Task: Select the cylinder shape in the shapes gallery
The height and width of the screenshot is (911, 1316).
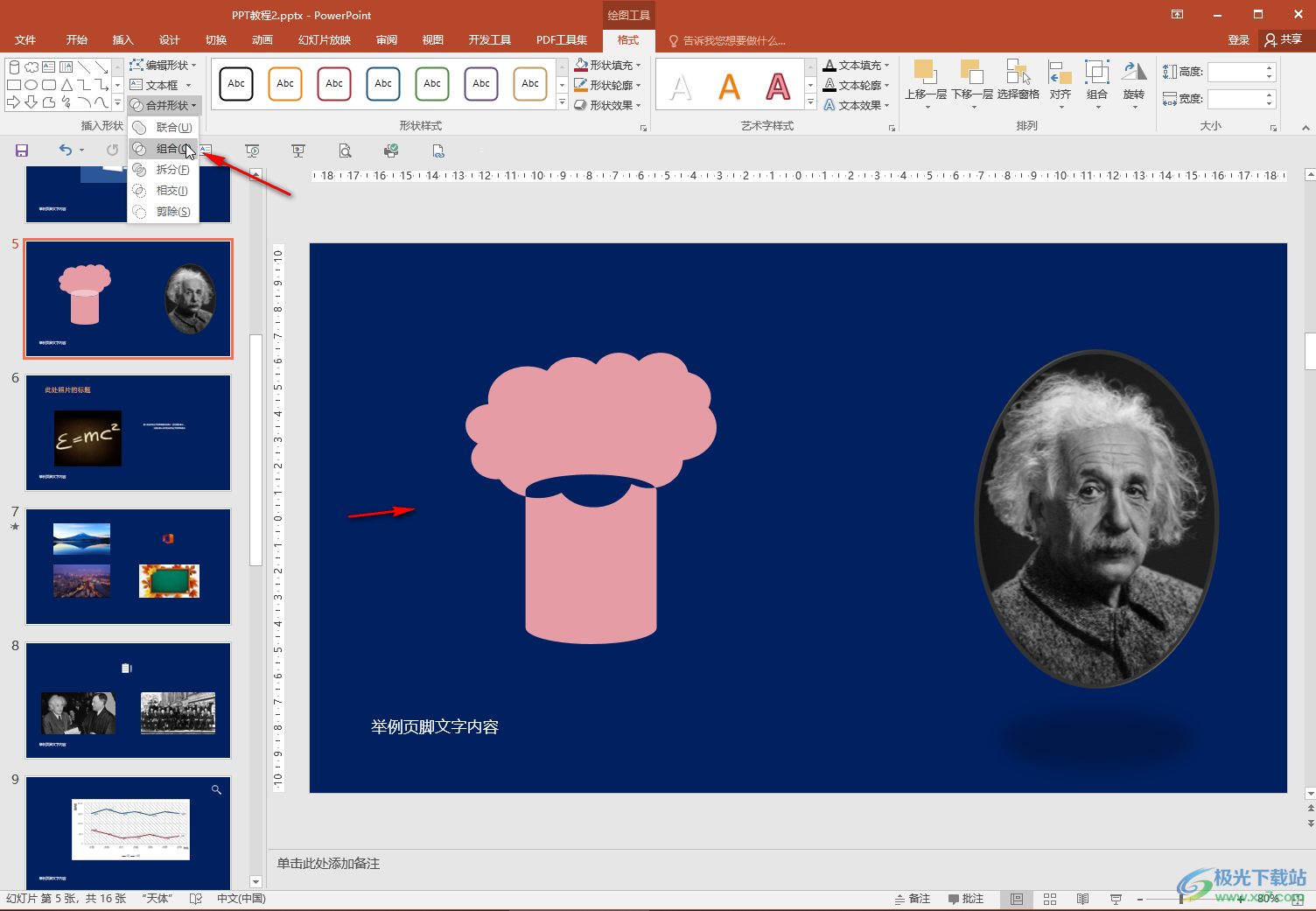Action: 13,67
